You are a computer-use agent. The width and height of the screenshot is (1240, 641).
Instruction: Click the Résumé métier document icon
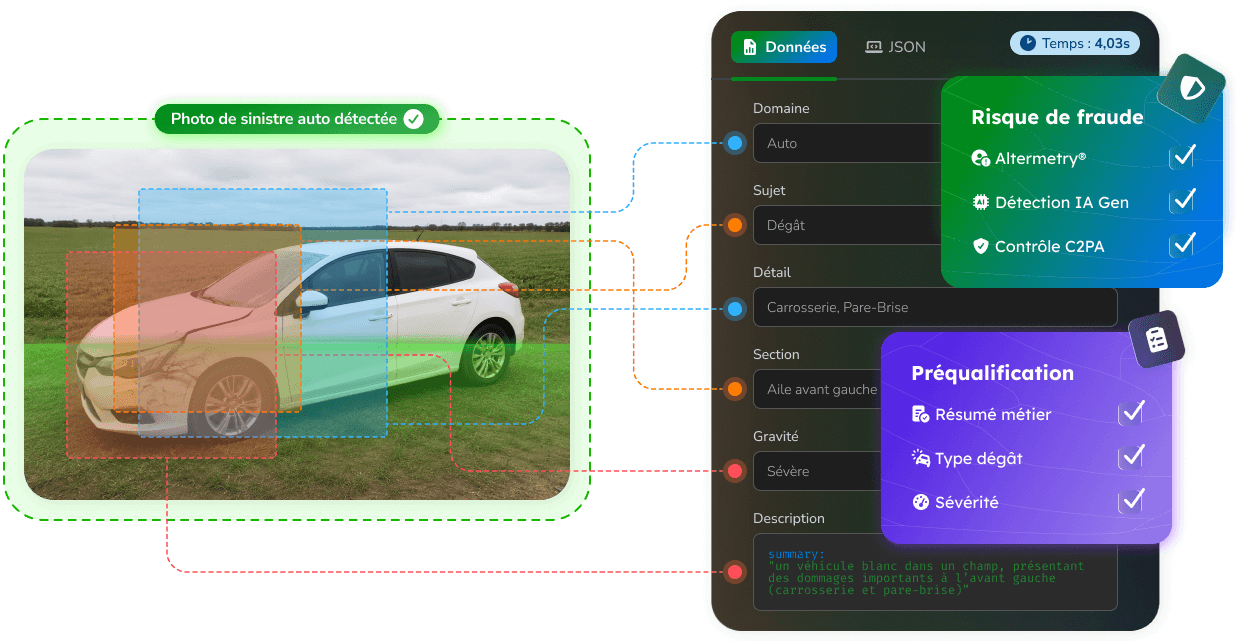tap(921, 414)
